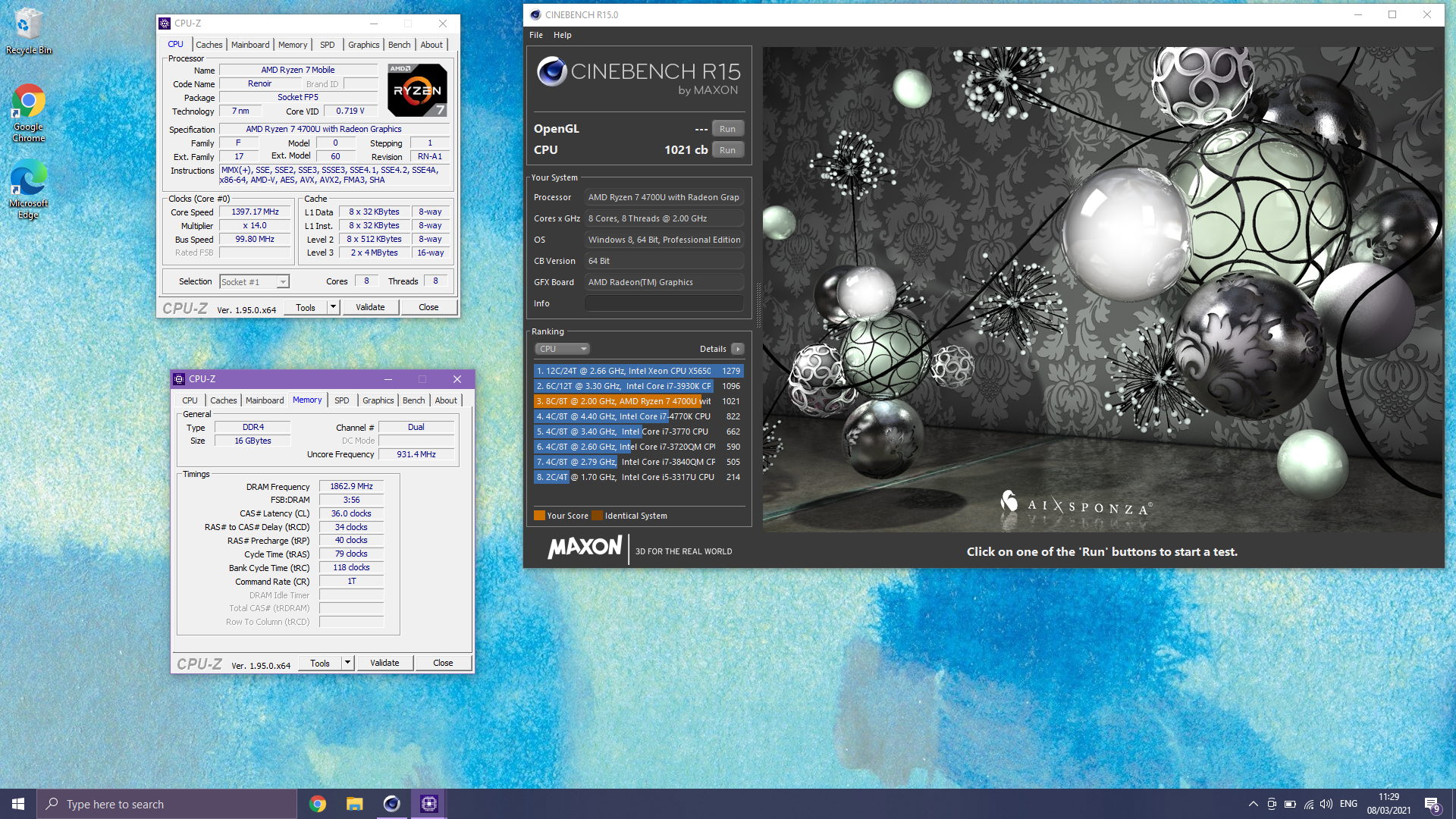Expand Tools dropdown arrow in upper CPU-Z
1456x819 pixels.
point(333,307)
